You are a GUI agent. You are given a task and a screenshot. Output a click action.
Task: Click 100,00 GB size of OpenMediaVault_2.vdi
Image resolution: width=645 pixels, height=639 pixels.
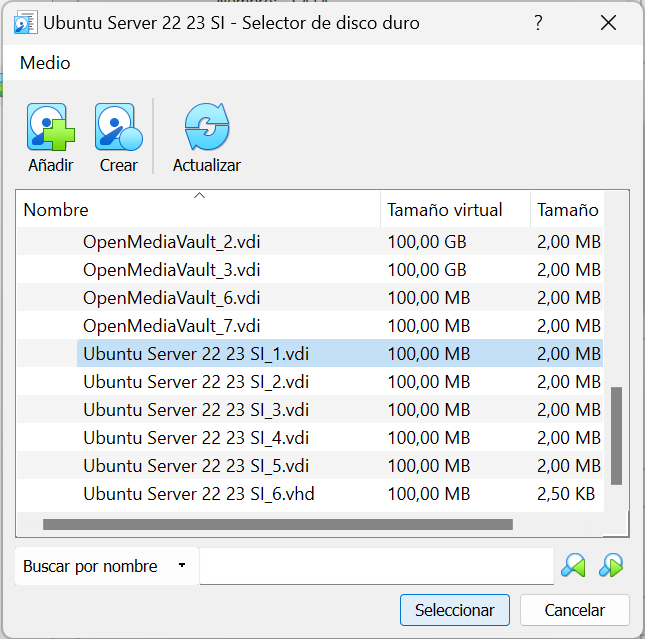[427, 242]
